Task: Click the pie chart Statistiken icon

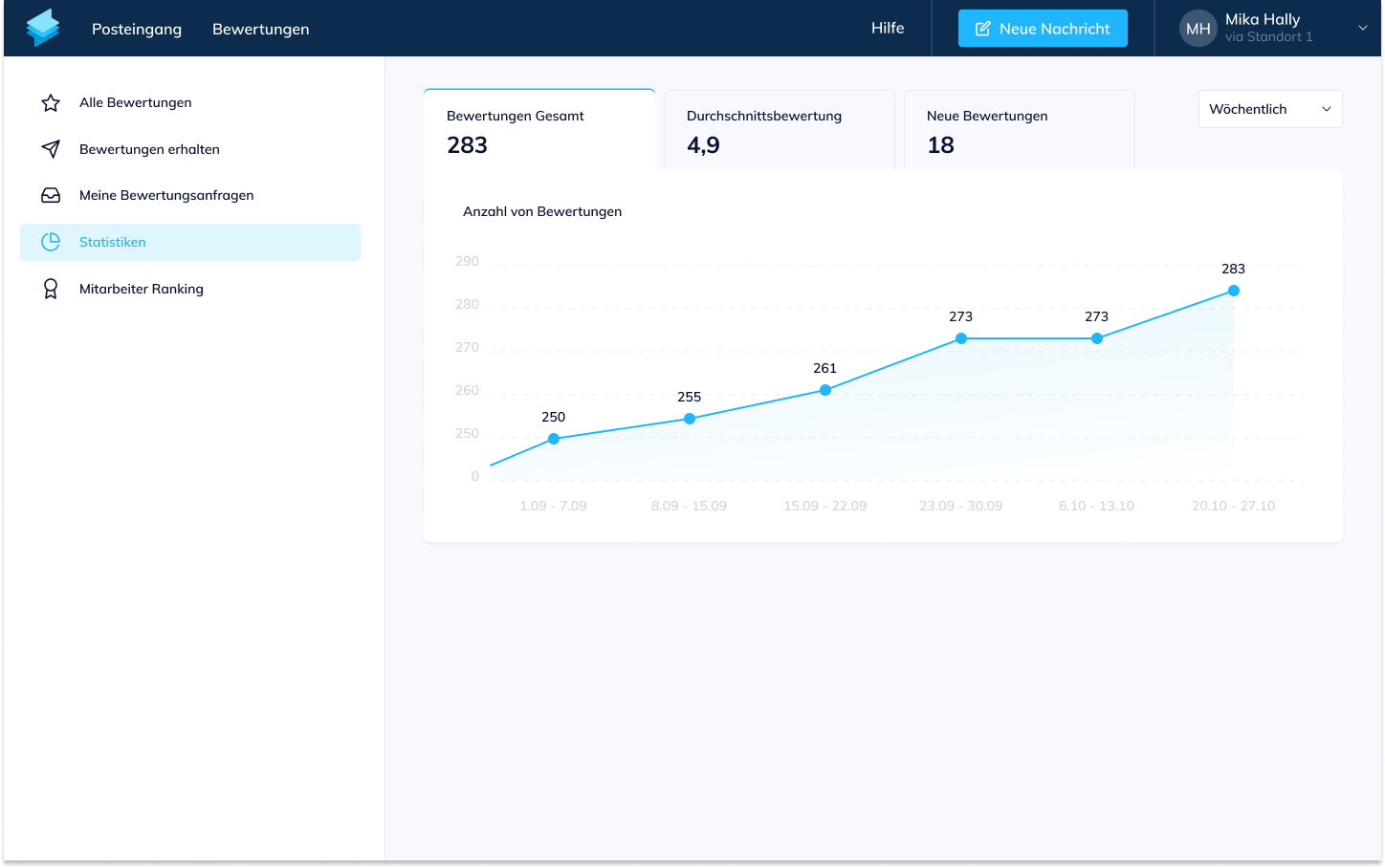Action: click(x=51, y=242)
